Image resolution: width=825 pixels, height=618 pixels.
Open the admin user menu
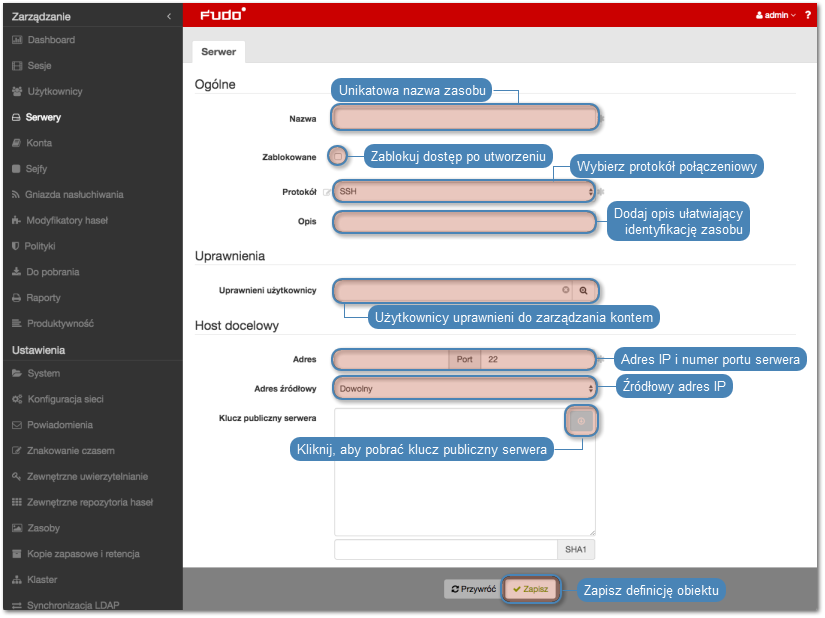coord(776,15)
